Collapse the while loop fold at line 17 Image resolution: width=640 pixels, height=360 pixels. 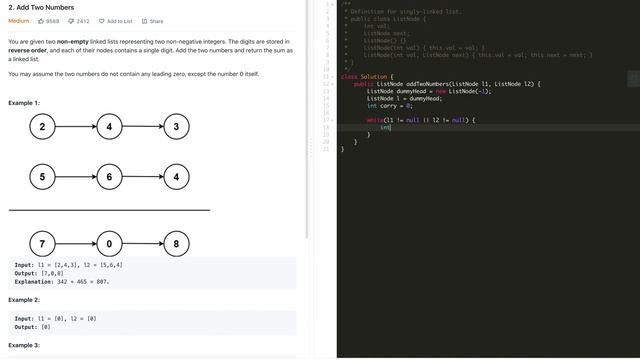point(332,120)
